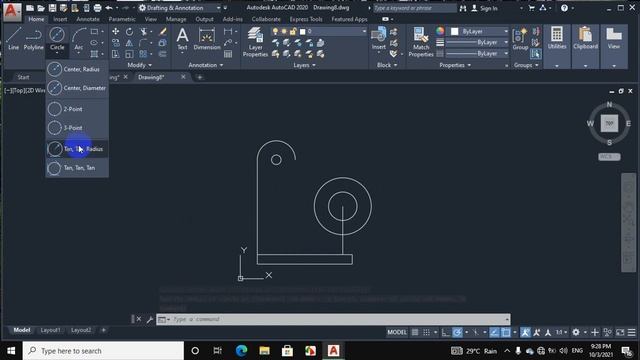Click the Erase tool icon
The width and height of the screenshot is (640, 360).
point(162,31)
